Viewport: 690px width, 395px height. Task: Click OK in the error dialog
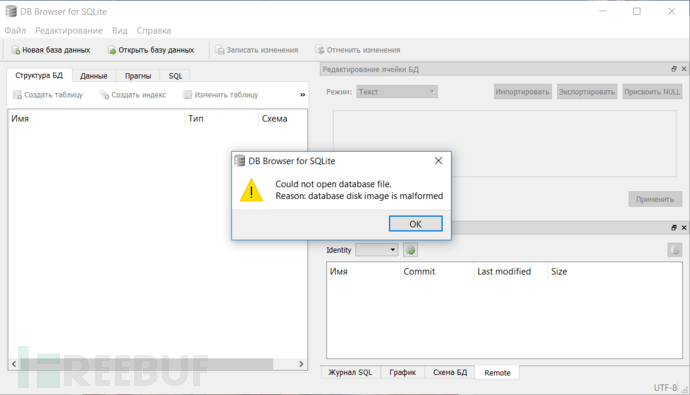(415, 223)
